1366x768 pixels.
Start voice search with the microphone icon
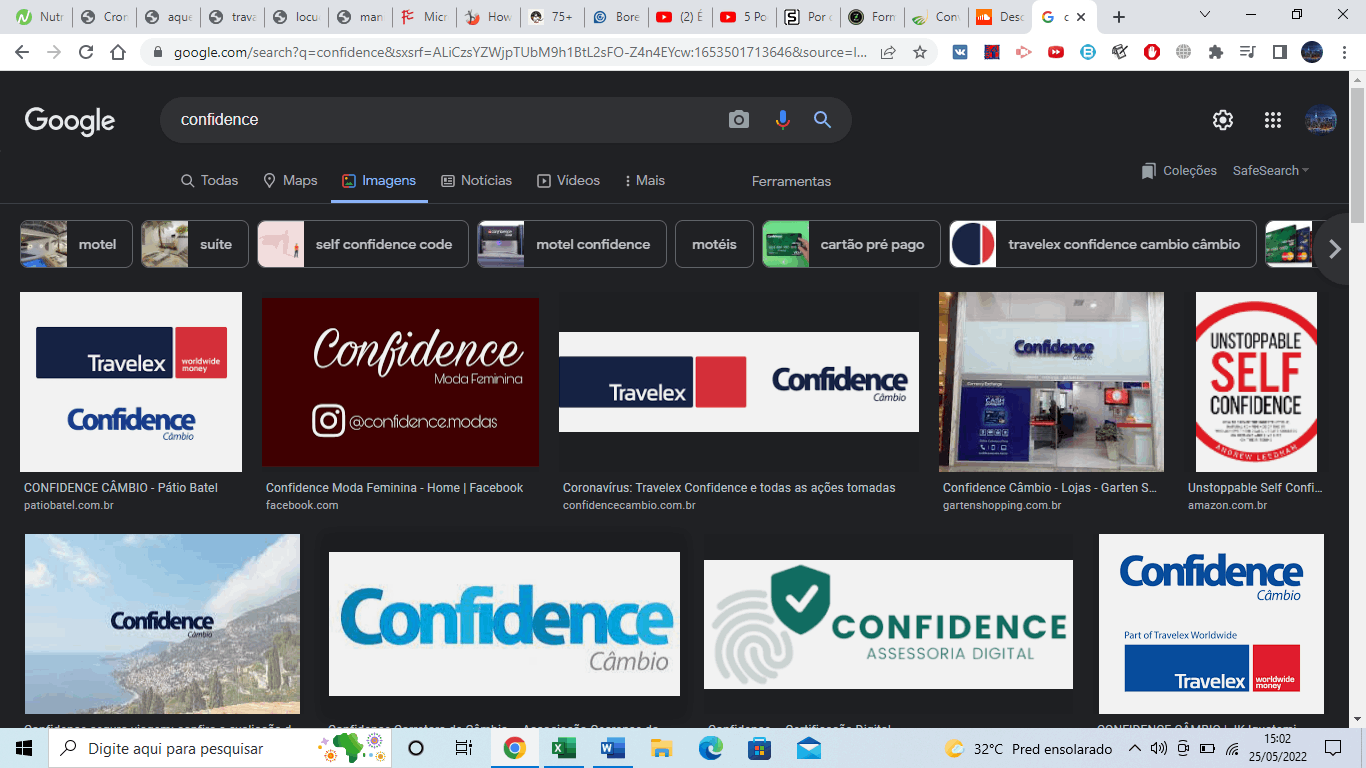click(x=782, y=120)
